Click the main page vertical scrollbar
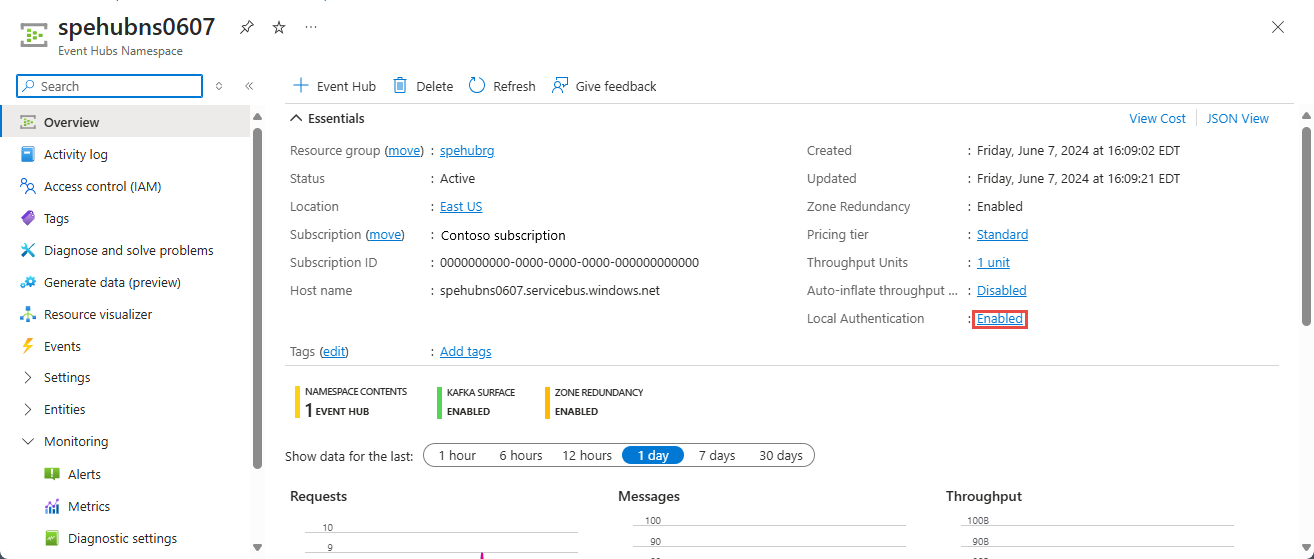 pyautogui.click(x=1306, y=220)
